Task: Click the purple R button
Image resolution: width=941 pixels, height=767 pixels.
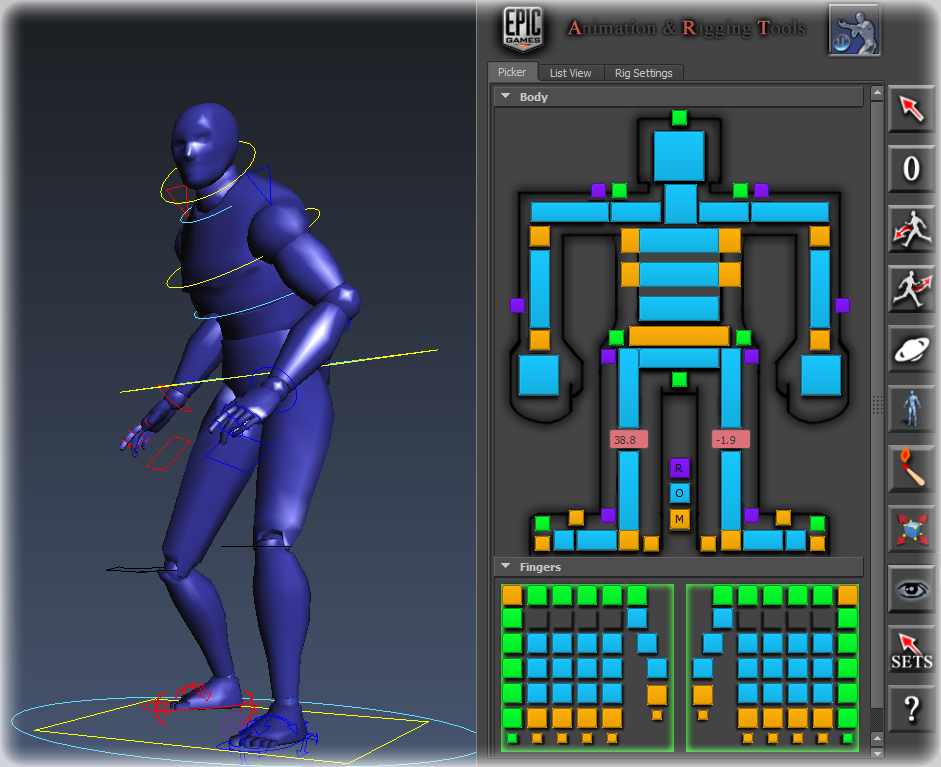Action: 679,468
